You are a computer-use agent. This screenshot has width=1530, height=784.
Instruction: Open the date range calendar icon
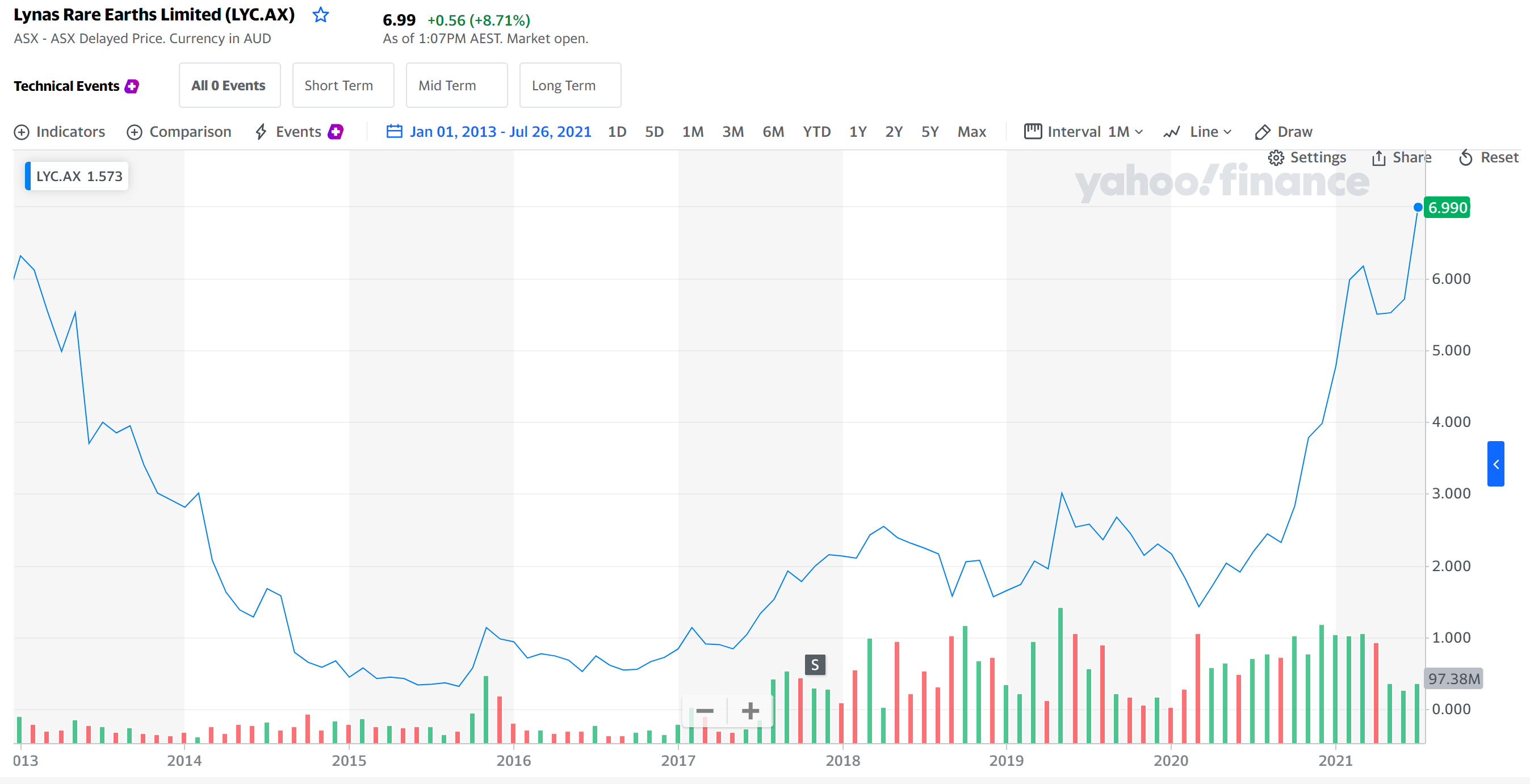395,131
